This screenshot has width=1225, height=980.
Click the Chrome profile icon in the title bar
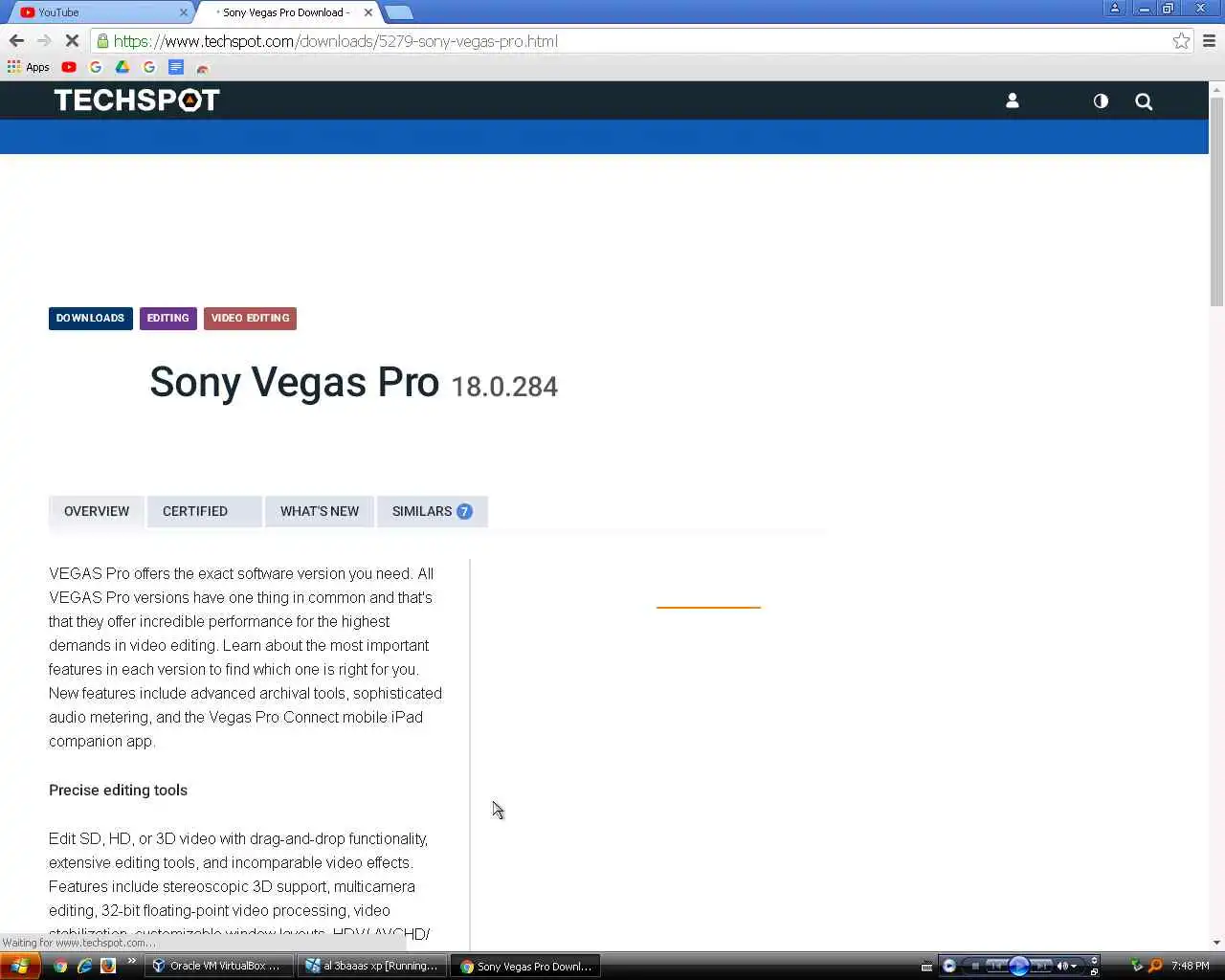pos(1115,9)
